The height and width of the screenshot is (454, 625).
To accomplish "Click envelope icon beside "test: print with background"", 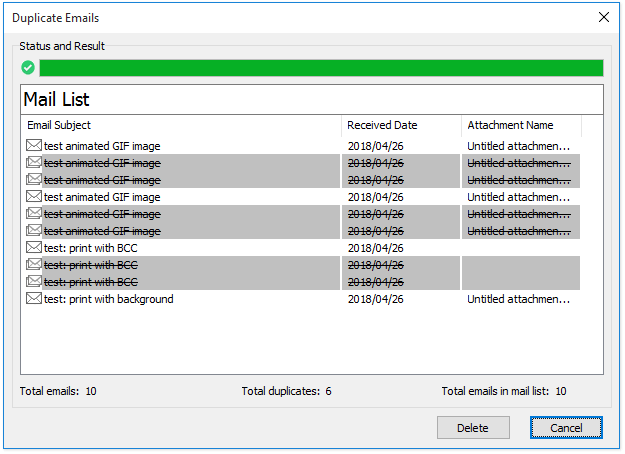I will click(x=34, y=299).
